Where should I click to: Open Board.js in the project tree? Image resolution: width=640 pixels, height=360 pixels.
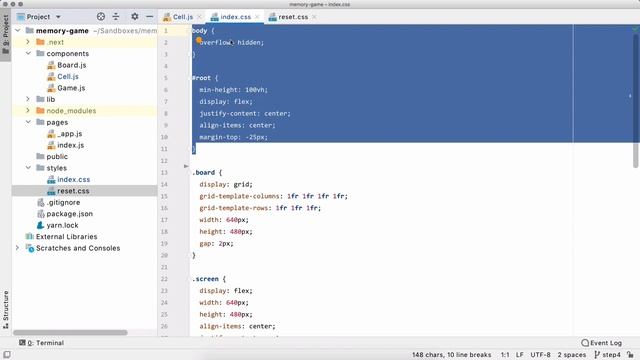(x=71, y=65)
